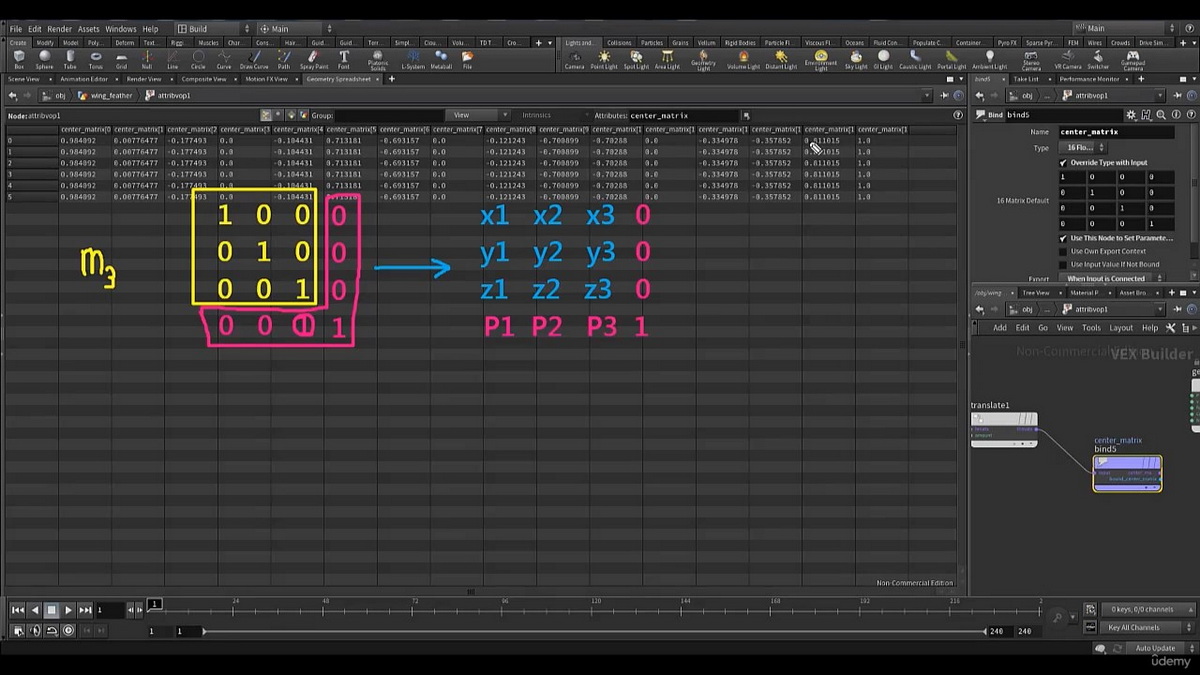The height and width of the screenshot is (675, 1200).
Task: Open Add menu in network editor
Action: coord(999,328)
